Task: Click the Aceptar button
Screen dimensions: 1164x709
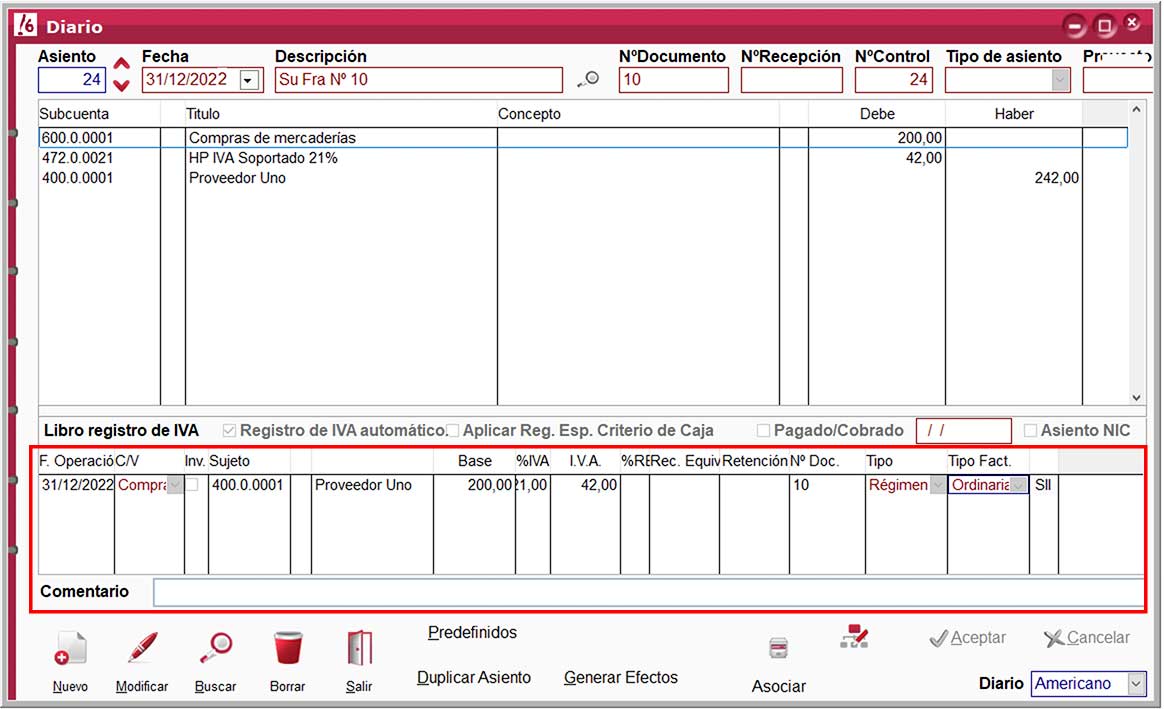Action: click(x=967, y=638)
